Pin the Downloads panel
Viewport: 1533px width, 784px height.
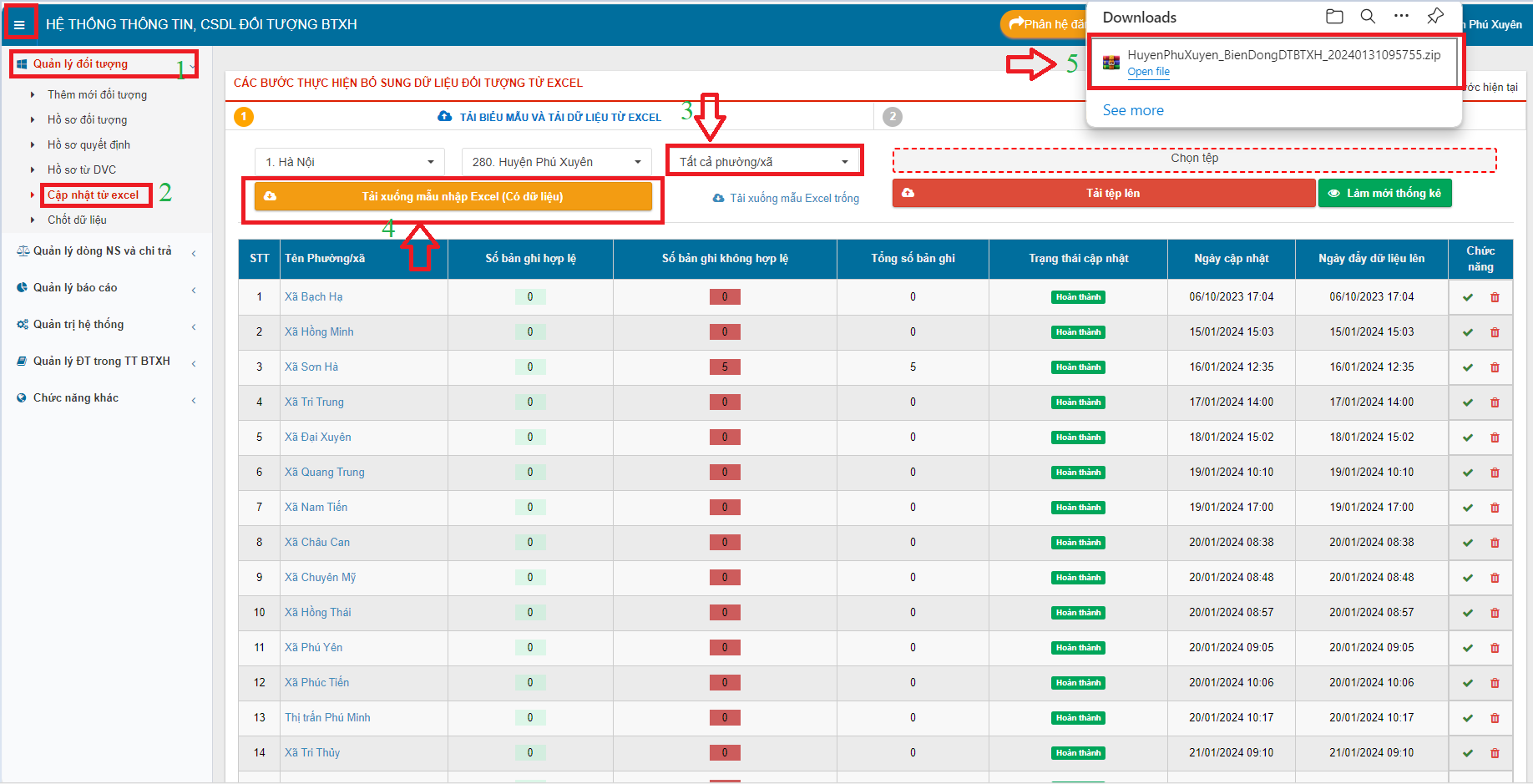coord(1435,17)
